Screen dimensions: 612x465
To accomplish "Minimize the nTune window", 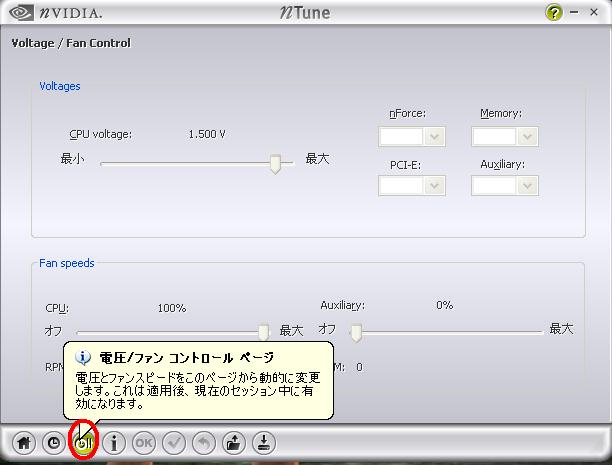I will tap(574, 12).
